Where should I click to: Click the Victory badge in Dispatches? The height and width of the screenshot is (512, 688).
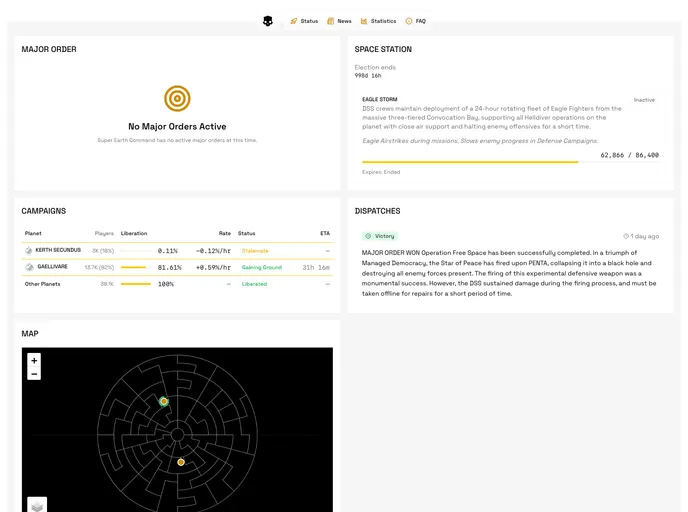[x=380, y=236]
